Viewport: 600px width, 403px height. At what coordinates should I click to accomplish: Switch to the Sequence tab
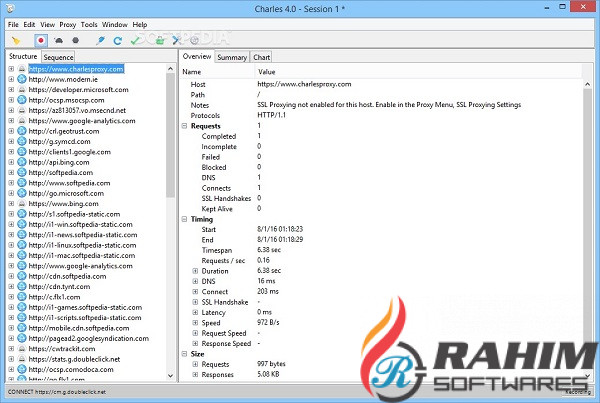coord(58,57)
